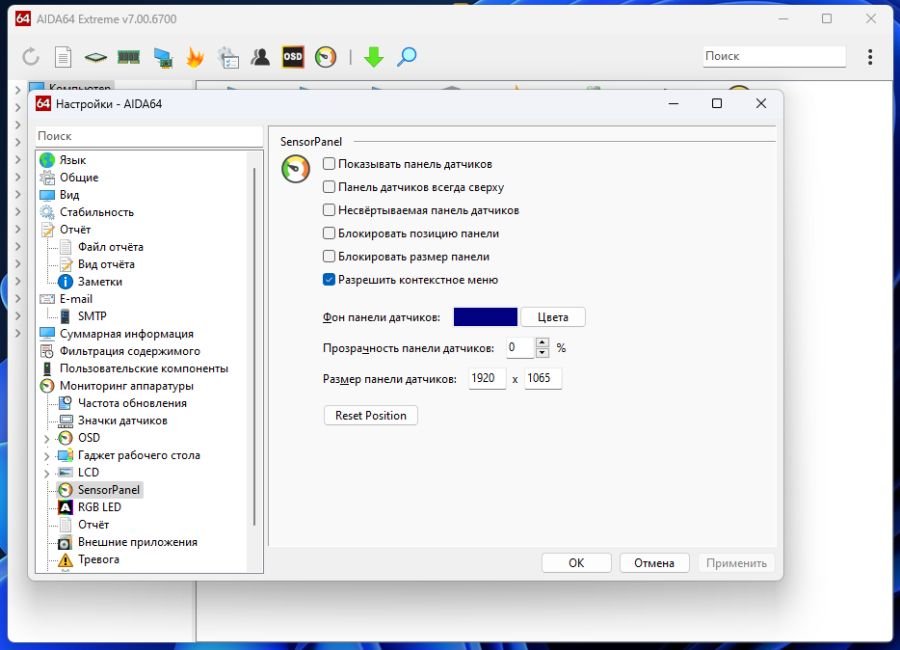The height and width of the screenshot is (650, 900).
Task: Expand the LCD tree node
Action: 46,474
